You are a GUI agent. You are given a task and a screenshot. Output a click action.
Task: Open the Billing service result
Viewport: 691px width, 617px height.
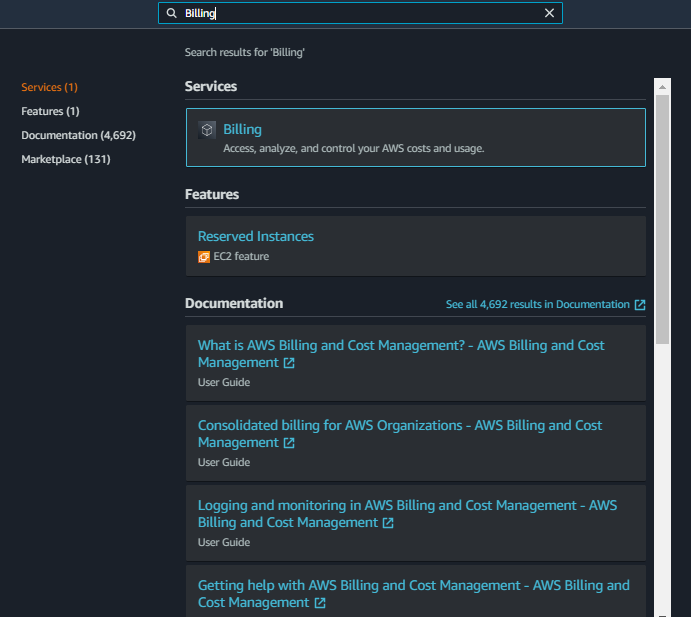(242, 130)
